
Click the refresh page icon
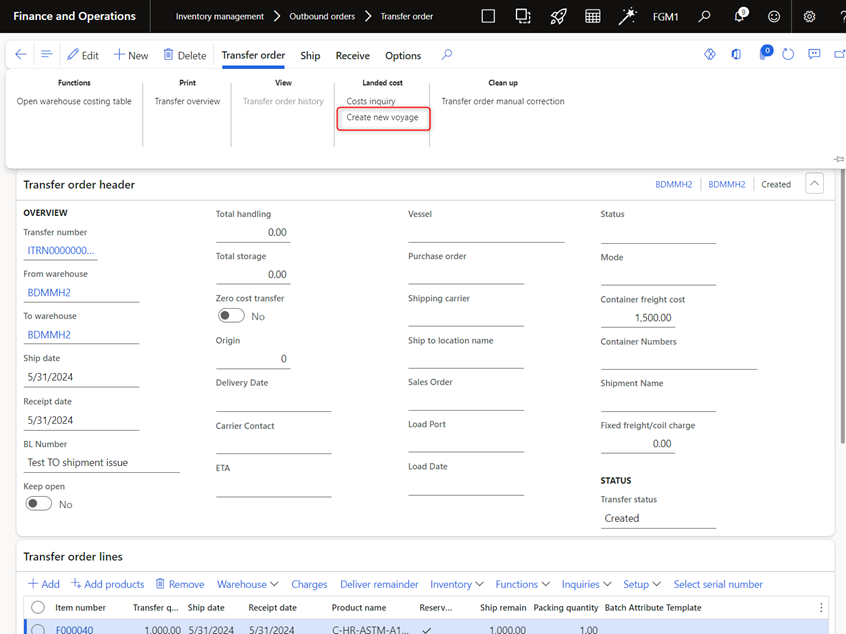(788, 55)
